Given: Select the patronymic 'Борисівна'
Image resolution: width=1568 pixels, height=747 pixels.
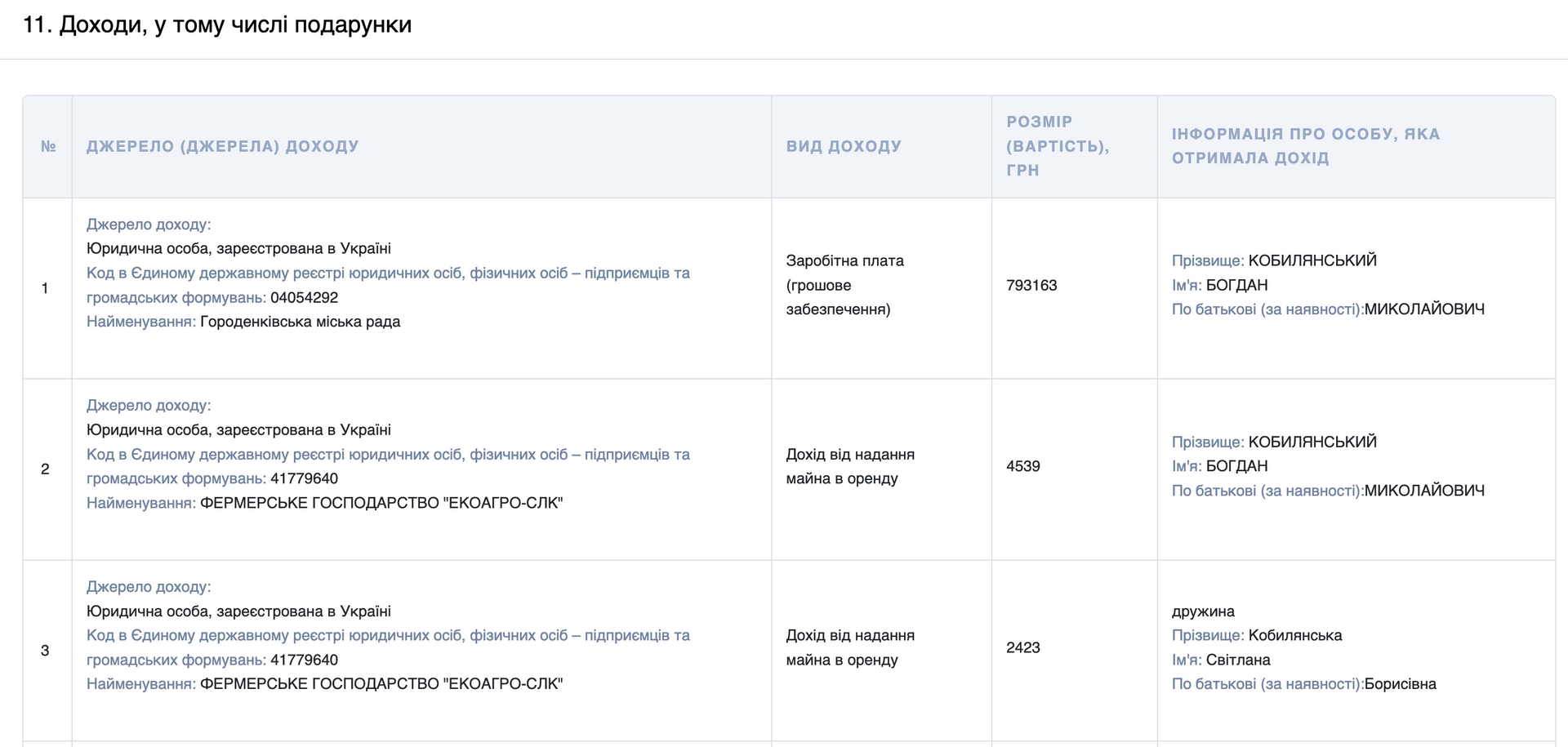Looking at the screenshot, I should point(1400,684).
